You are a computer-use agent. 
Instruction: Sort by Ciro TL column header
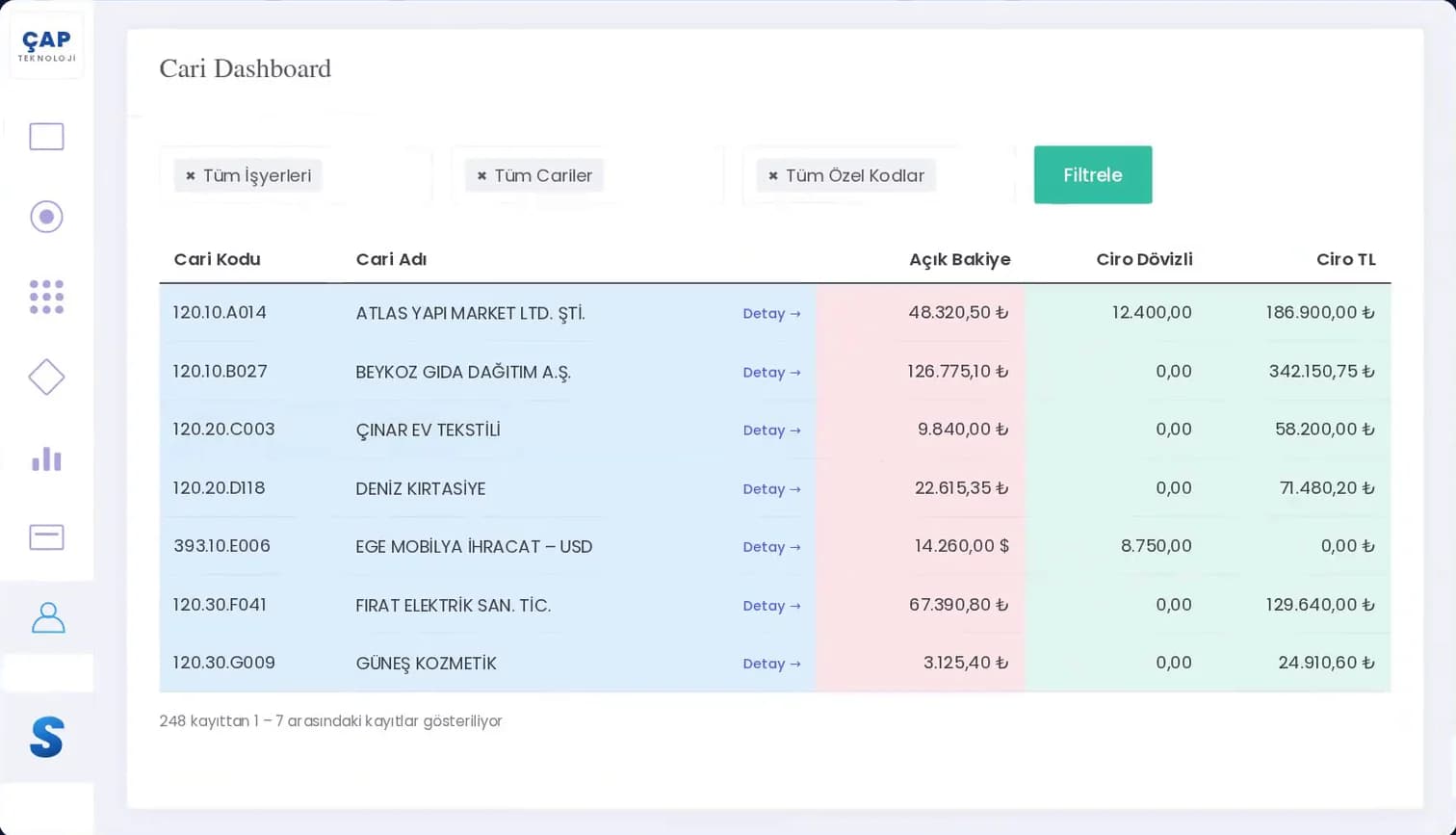click(x=1345, y=259)
